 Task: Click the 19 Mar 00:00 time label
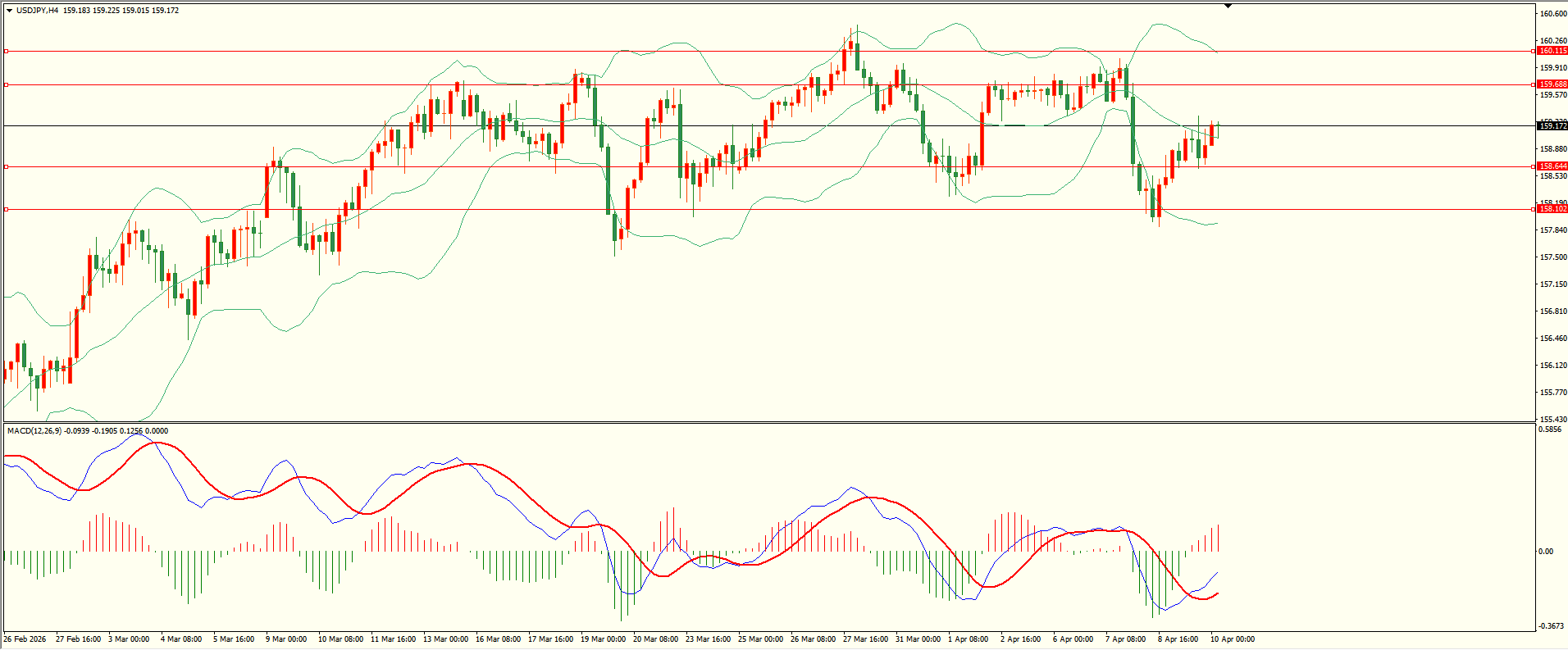pos(603,639)
